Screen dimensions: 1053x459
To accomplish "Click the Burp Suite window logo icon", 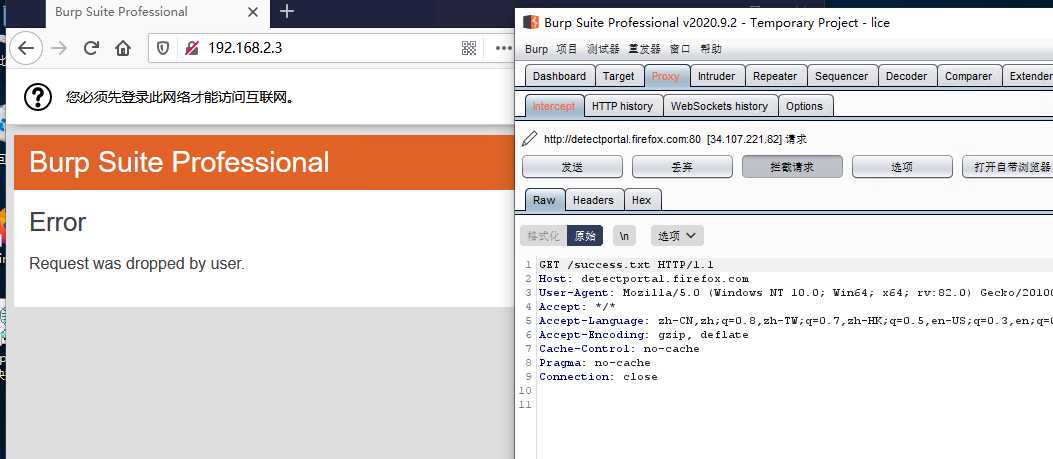I will pos(531,22).
